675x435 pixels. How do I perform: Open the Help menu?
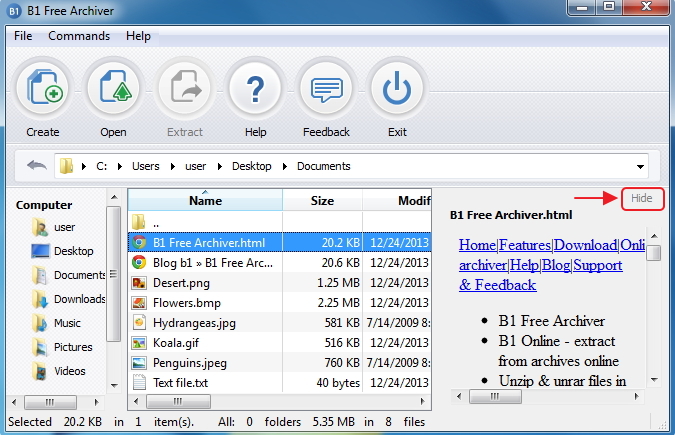138,36
